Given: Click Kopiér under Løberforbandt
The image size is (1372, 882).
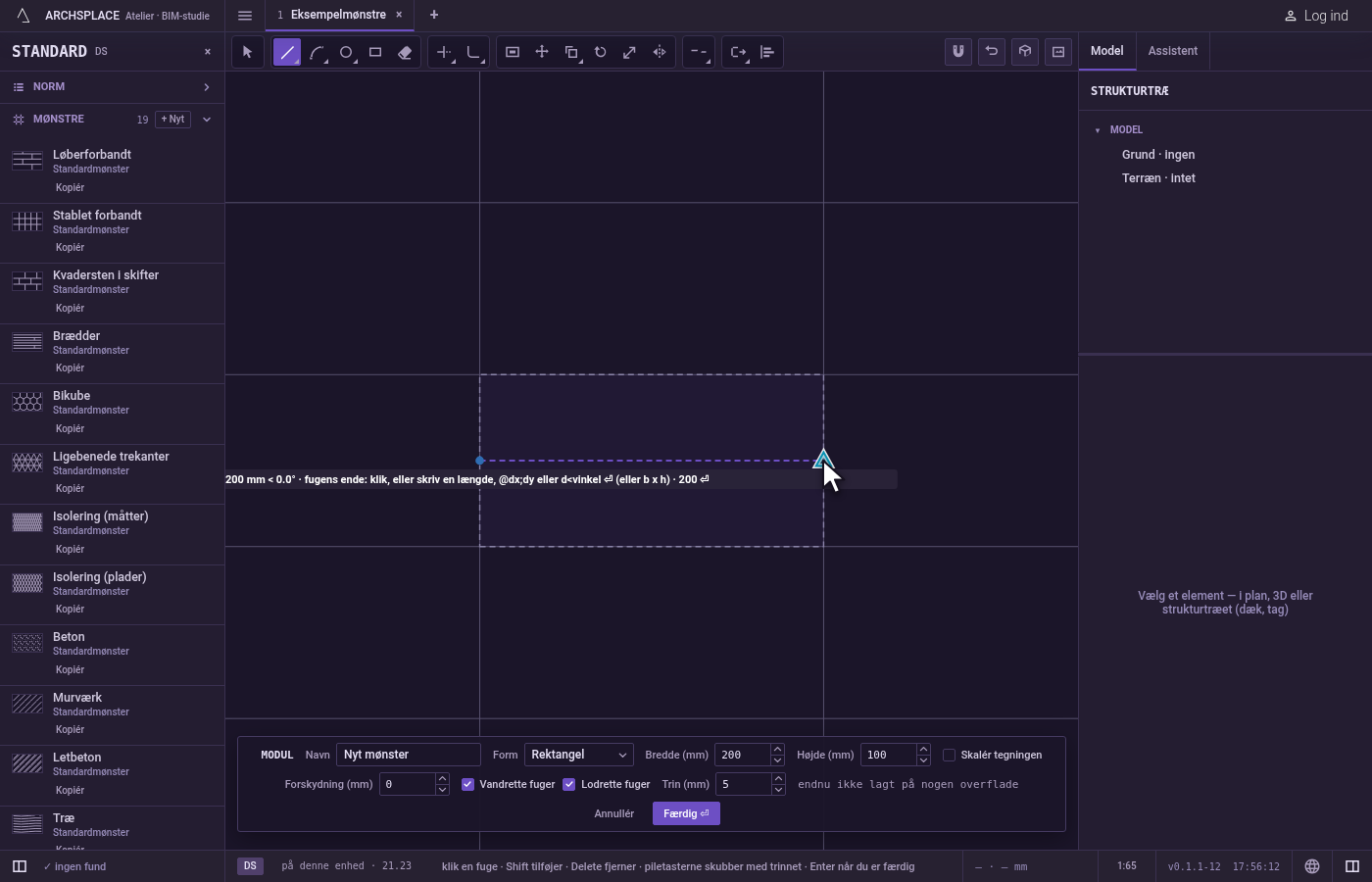Looking at the screenshot, I should point(70,187).
